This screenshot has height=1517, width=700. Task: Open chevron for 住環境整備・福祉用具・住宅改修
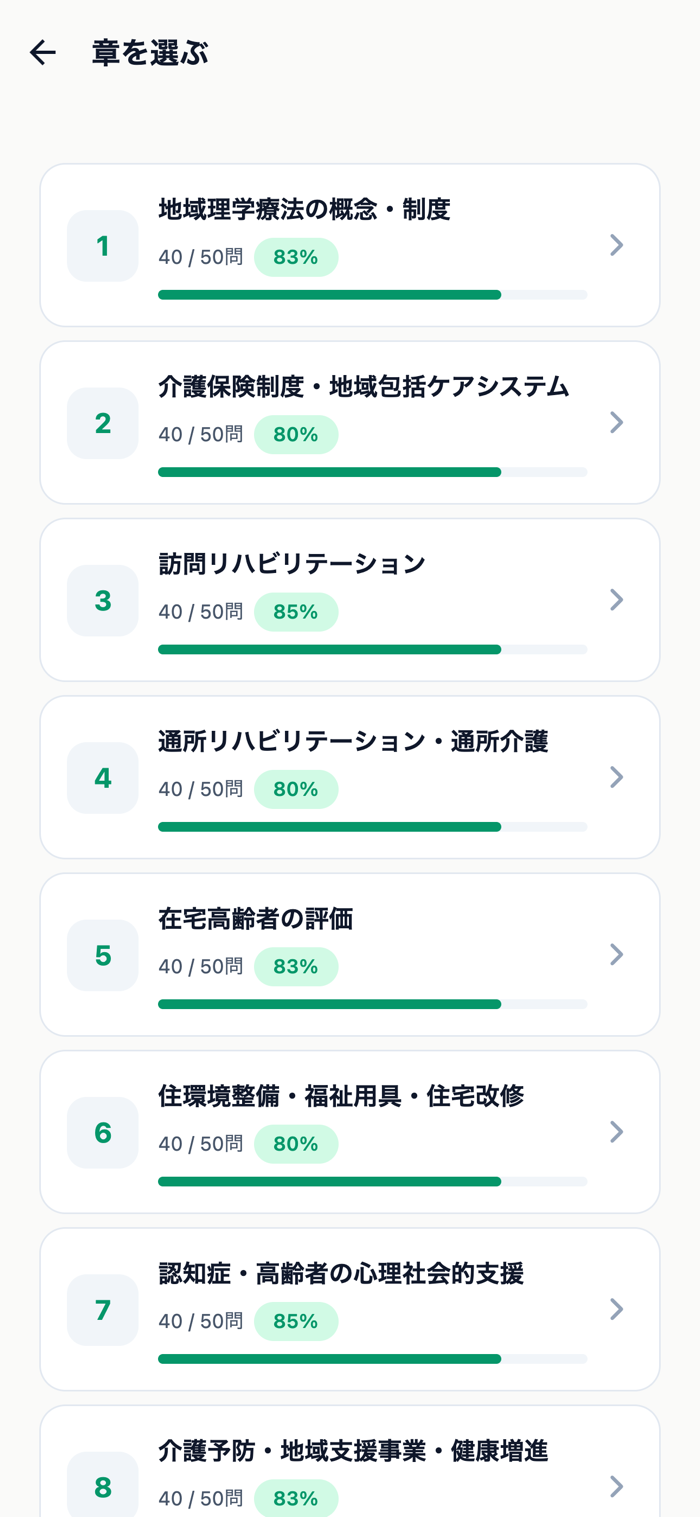[x=617, y=1131]
